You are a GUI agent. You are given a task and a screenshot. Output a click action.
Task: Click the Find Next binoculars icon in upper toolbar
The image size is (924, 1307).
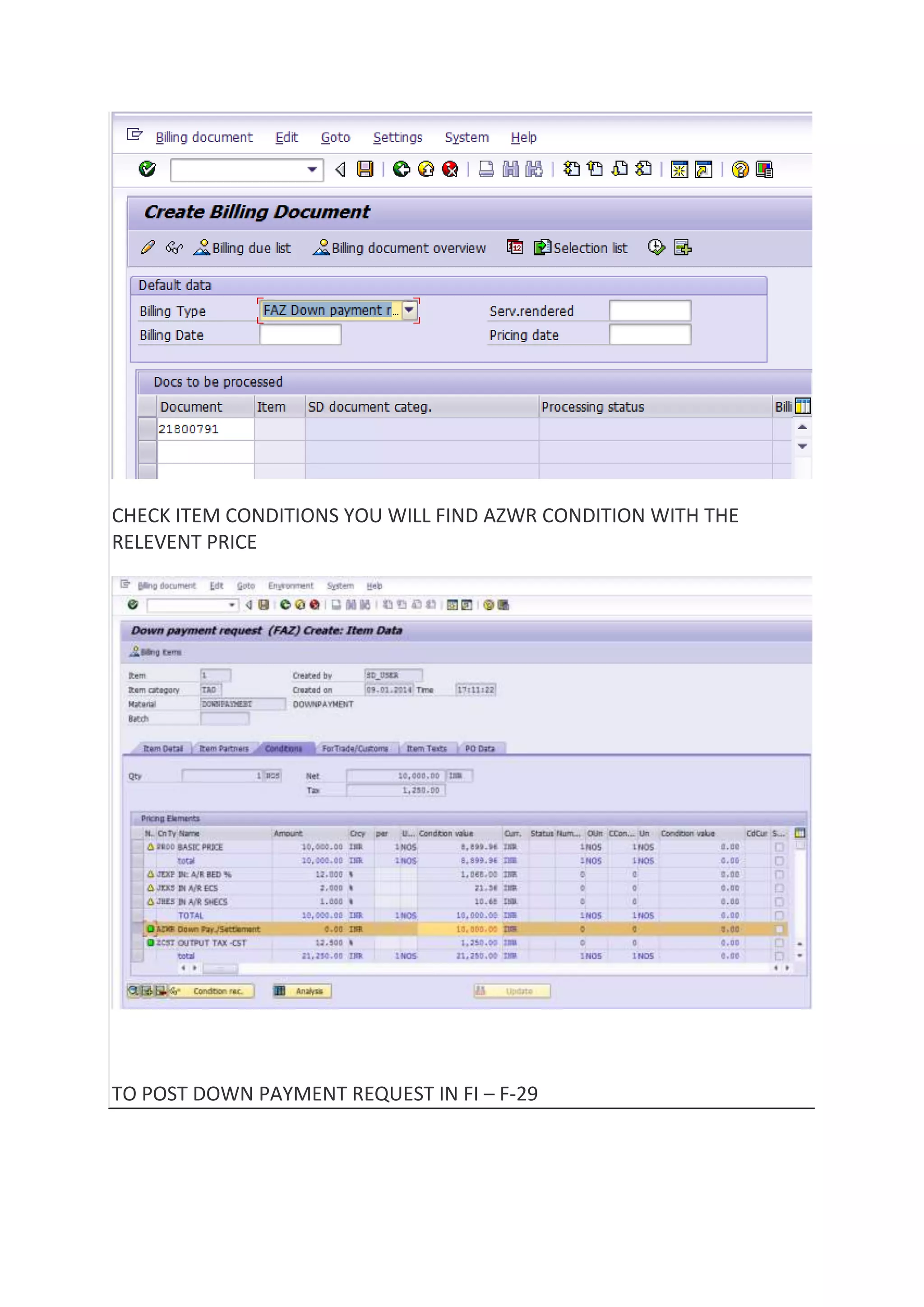[534, 169]
